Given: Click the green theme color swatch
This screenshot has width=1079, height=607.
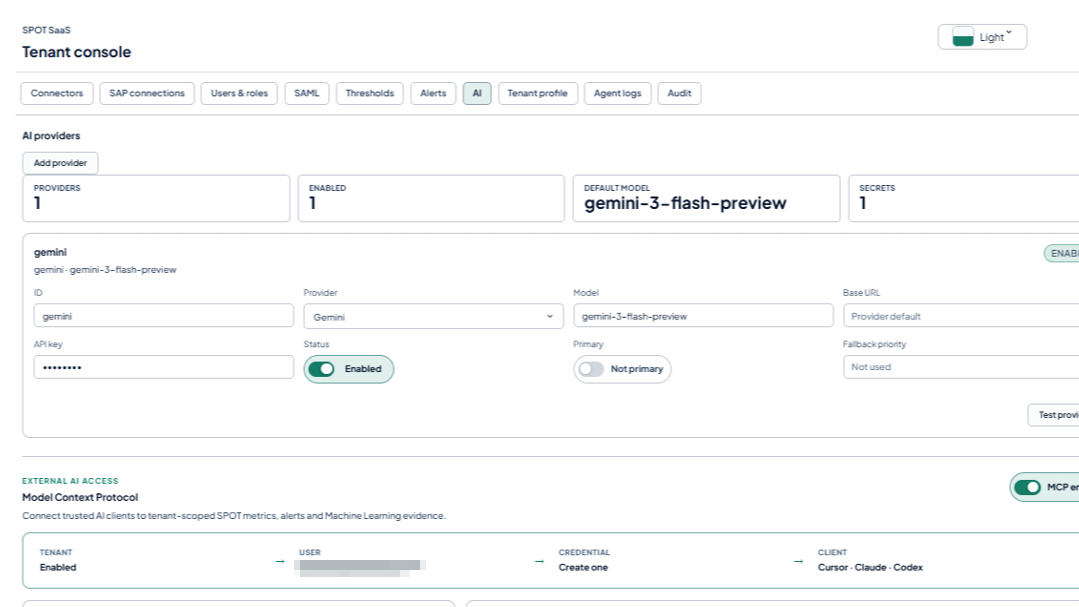Looking at the screenshot, I should tap(963, 37).
